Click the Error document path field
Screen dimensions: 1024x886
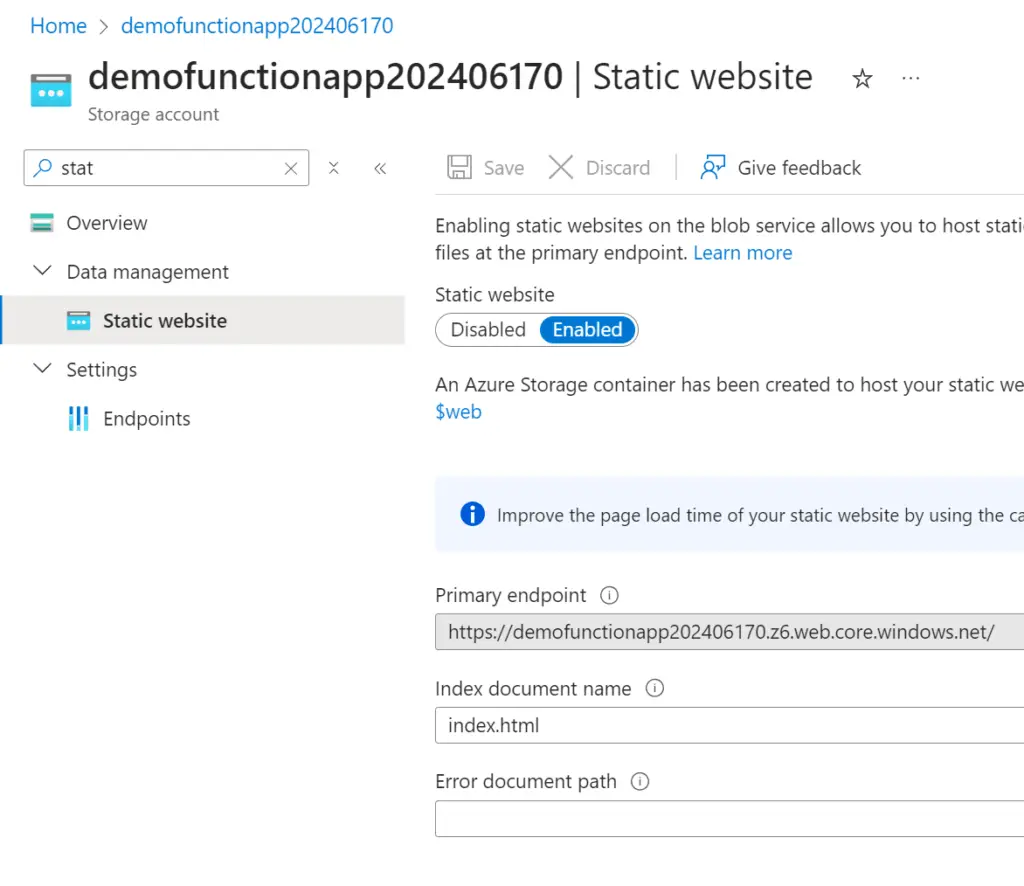pyautogui.click(x=729, y=819)
